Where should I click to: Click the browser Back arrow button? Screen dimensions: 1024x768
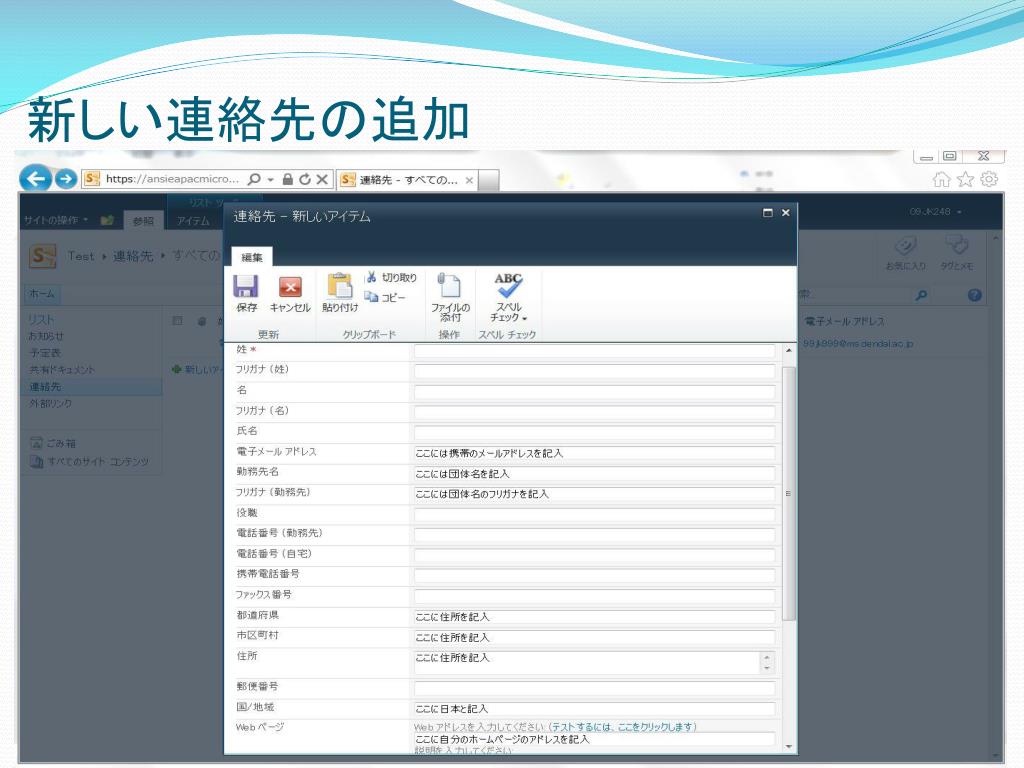click(36, 178)
